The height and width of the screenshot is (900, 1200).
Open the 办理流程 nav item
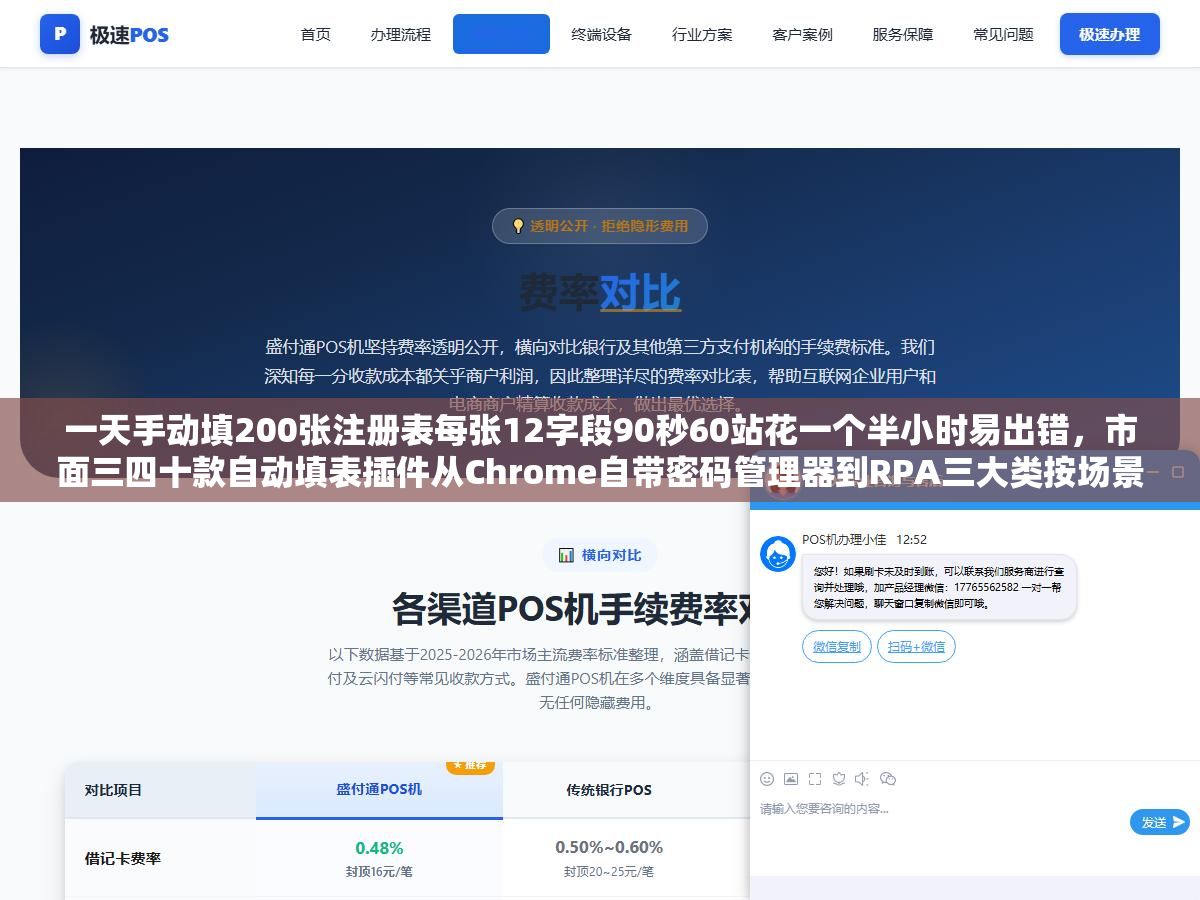click(400, 34)
